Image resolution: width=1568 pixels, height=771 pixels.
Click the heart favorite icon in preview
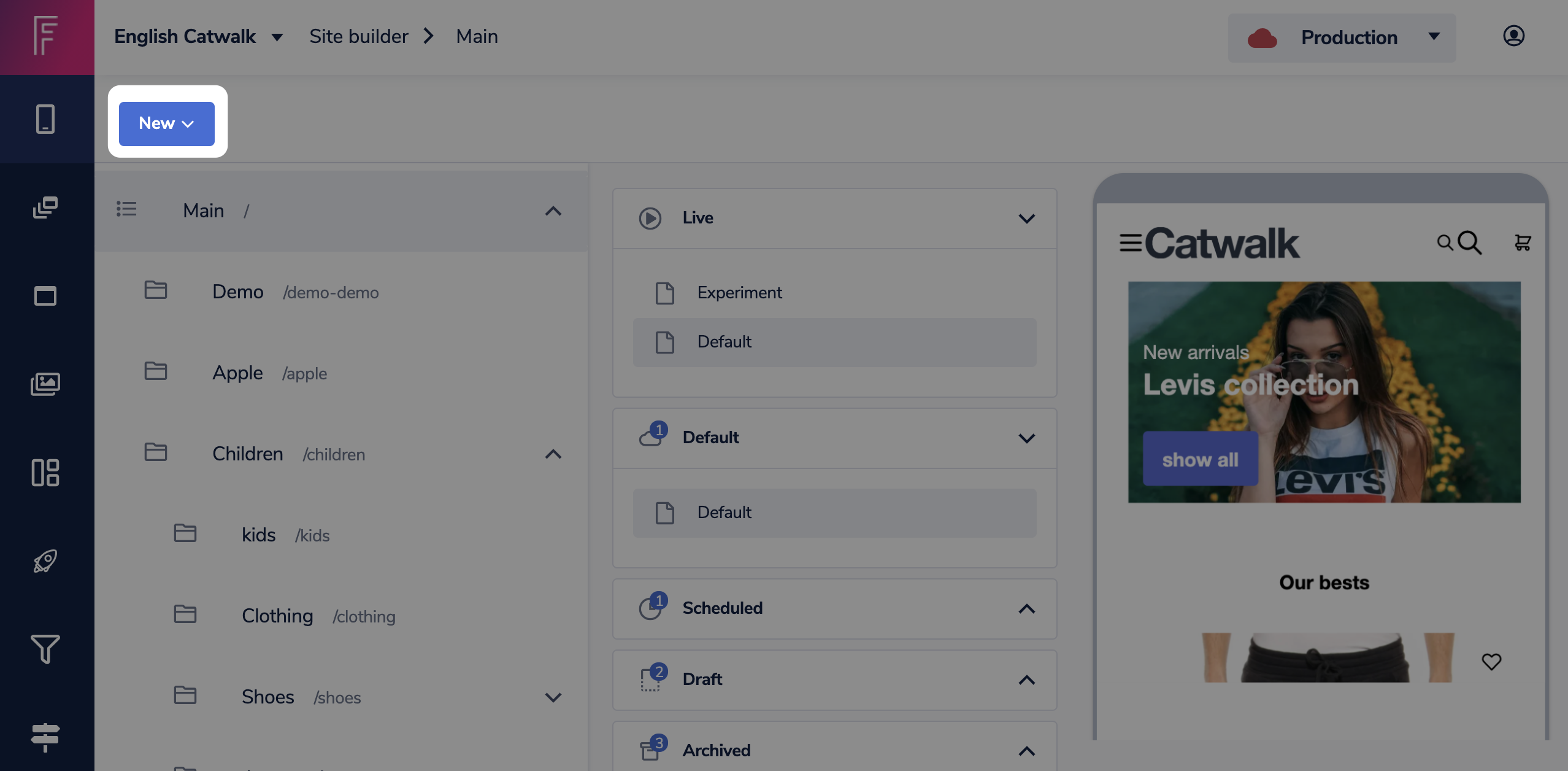1491,661
